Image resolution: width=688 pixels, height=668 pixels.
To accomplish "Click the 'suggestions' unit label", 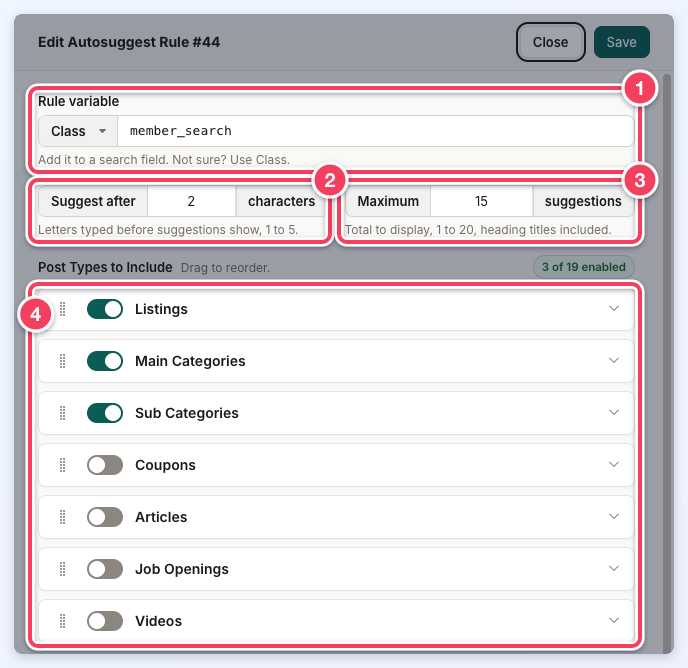I will 583,201.
